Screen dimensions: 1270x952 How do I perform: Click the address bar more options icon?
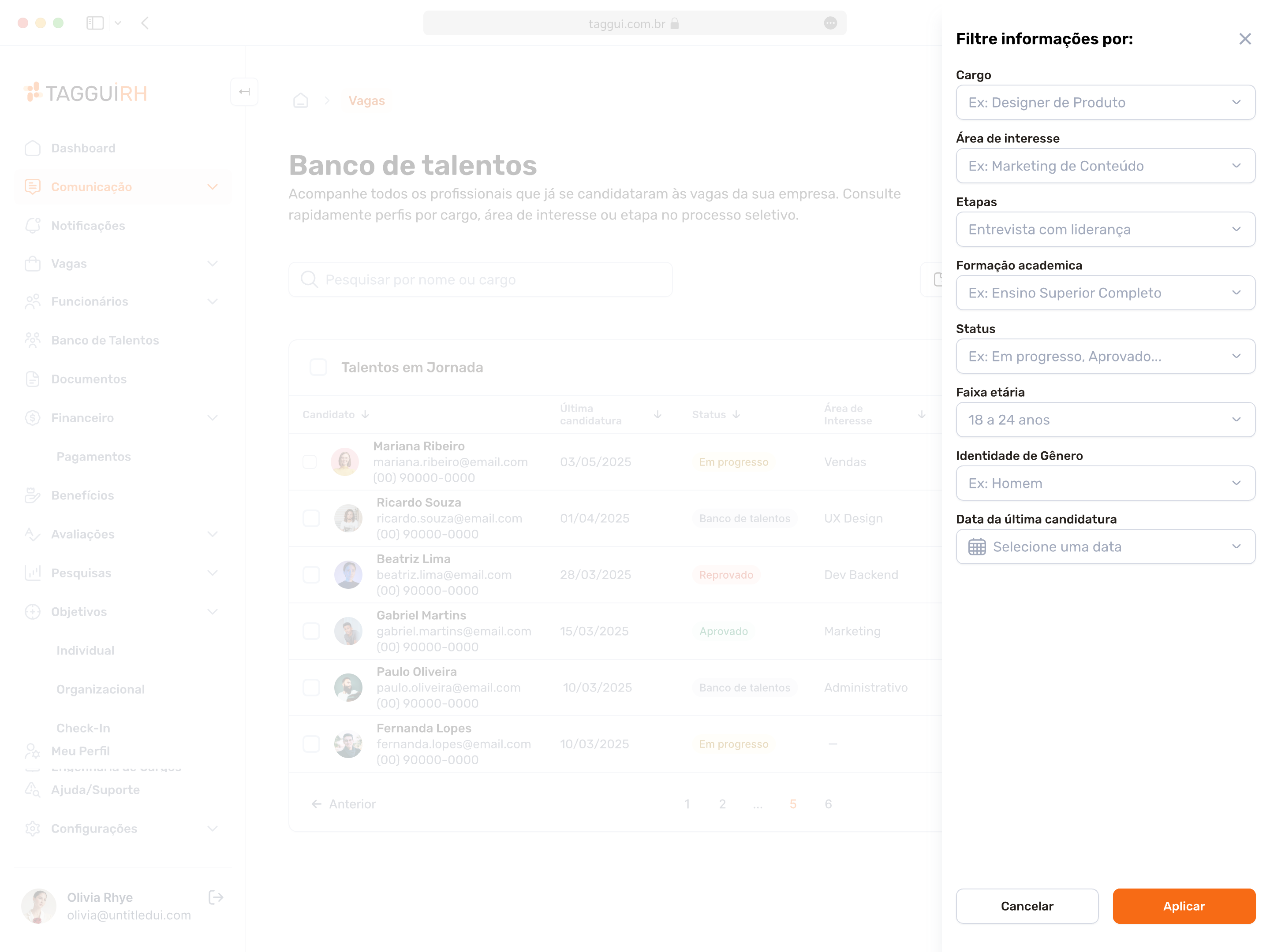click(830, 23)
